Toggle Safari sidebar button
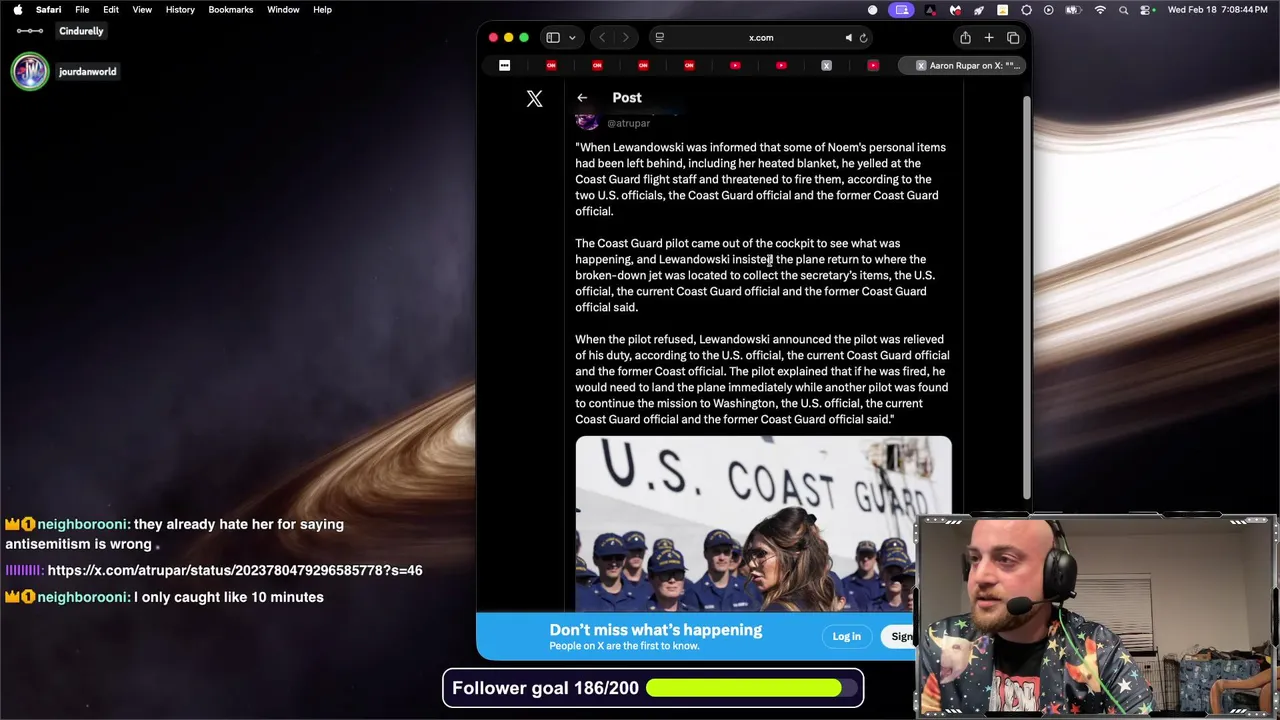The width and height of the screenshot is (1280, 720). (x=553, y=38)
